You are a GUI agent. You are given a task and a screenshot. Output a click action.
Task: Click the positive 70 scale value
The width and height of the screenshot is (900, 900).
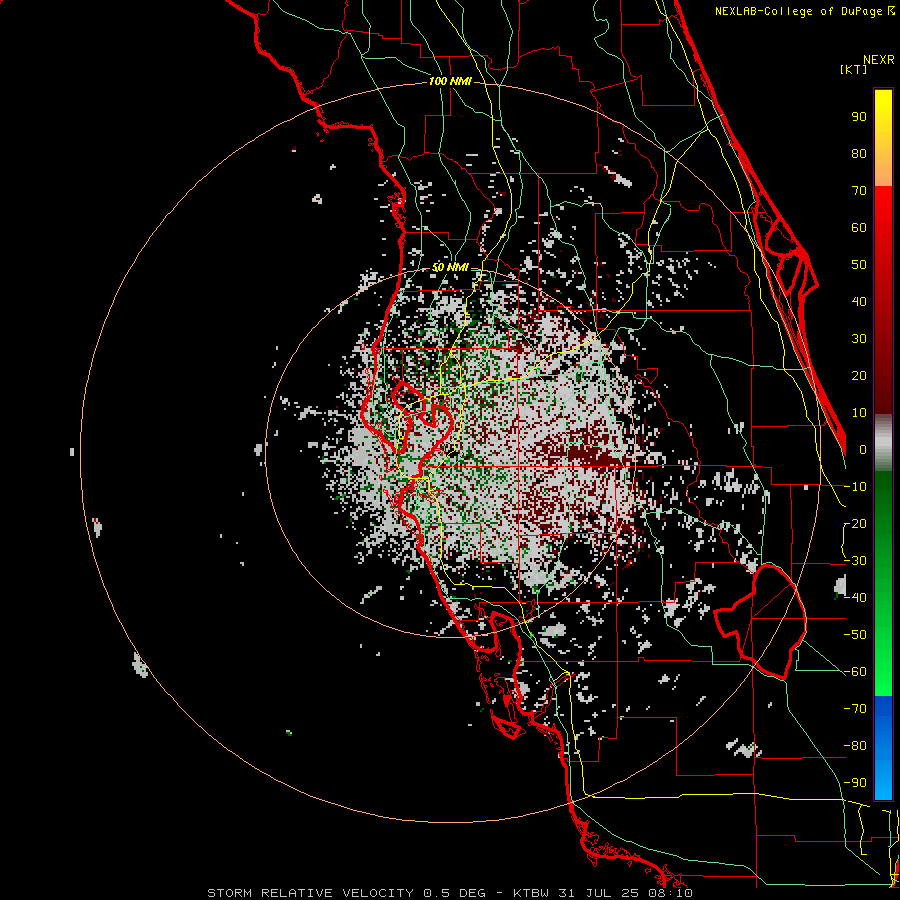859,191
